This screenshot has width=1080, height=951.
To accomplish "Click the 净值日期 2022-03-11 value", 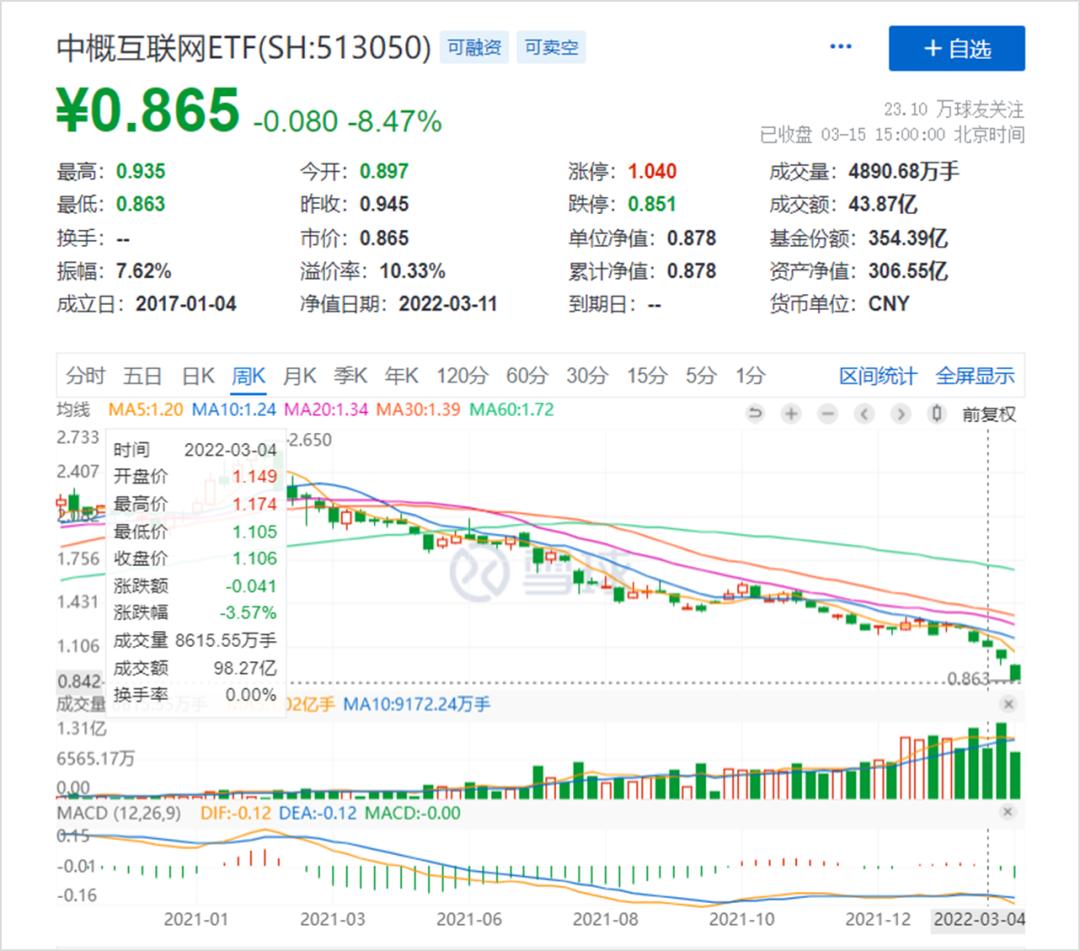I will coord(448,304).
